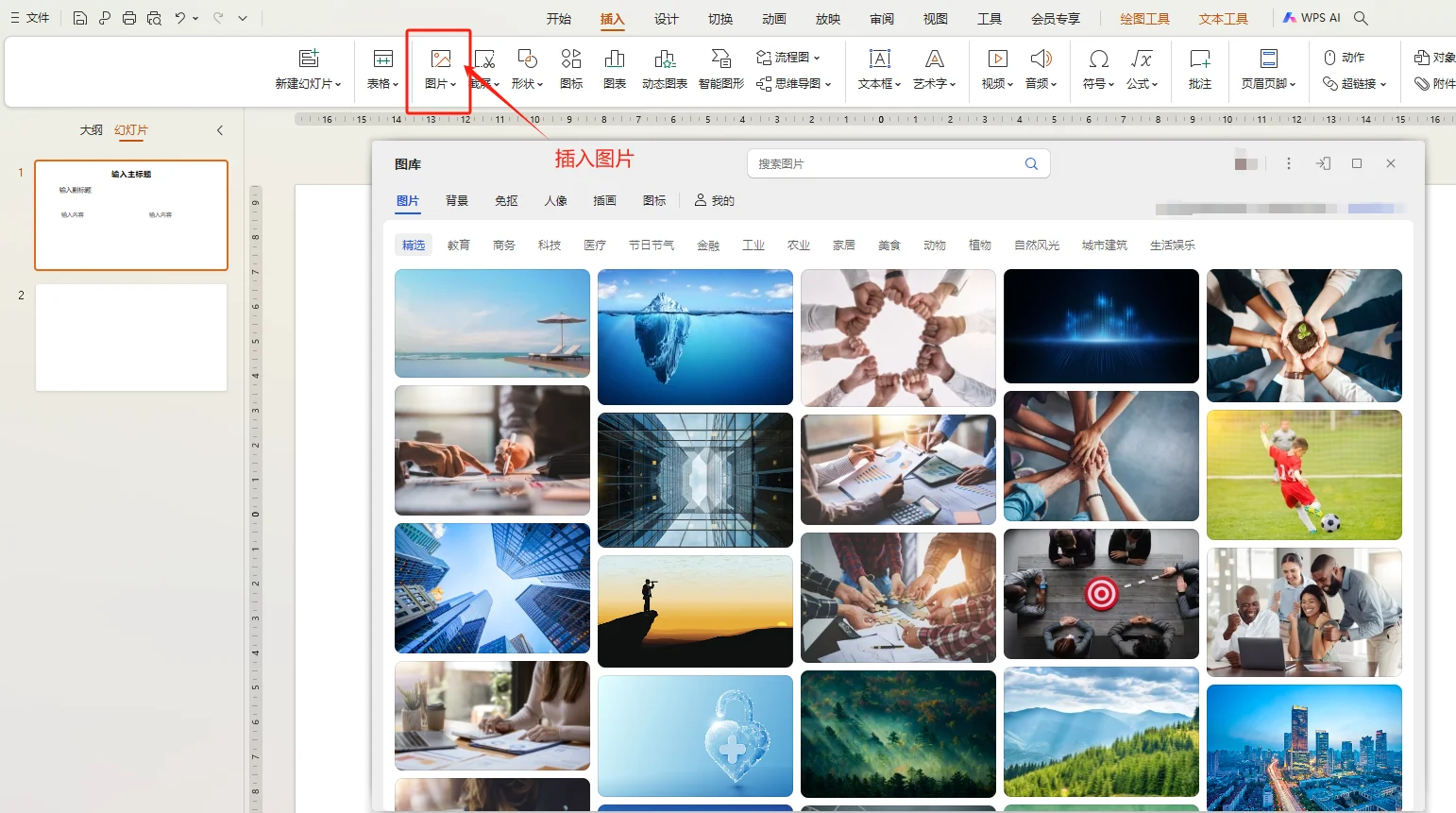1456x813 pixels.
Task: Click the 动态图表 ribbon icon
Action: point(665,70)
